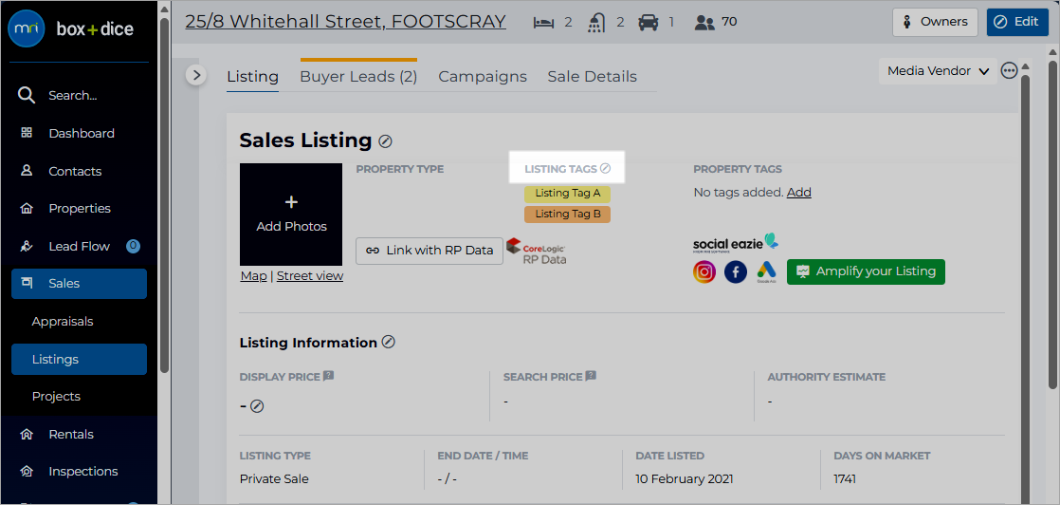Click the bathrooms shower icon
This screenshot has width=1060, height=505.
596,22
